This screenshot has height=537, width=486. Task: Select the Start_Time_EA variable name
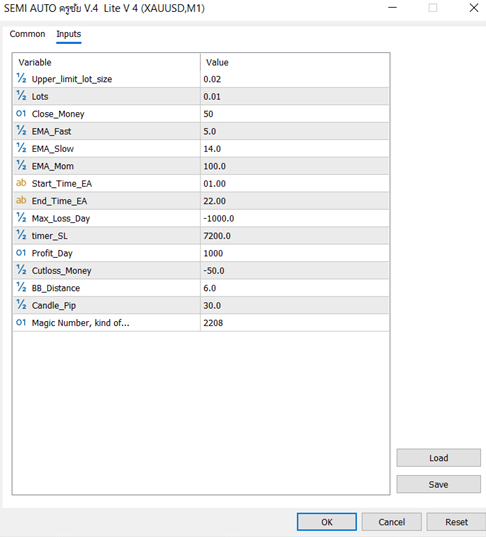[x=62, y=184]
